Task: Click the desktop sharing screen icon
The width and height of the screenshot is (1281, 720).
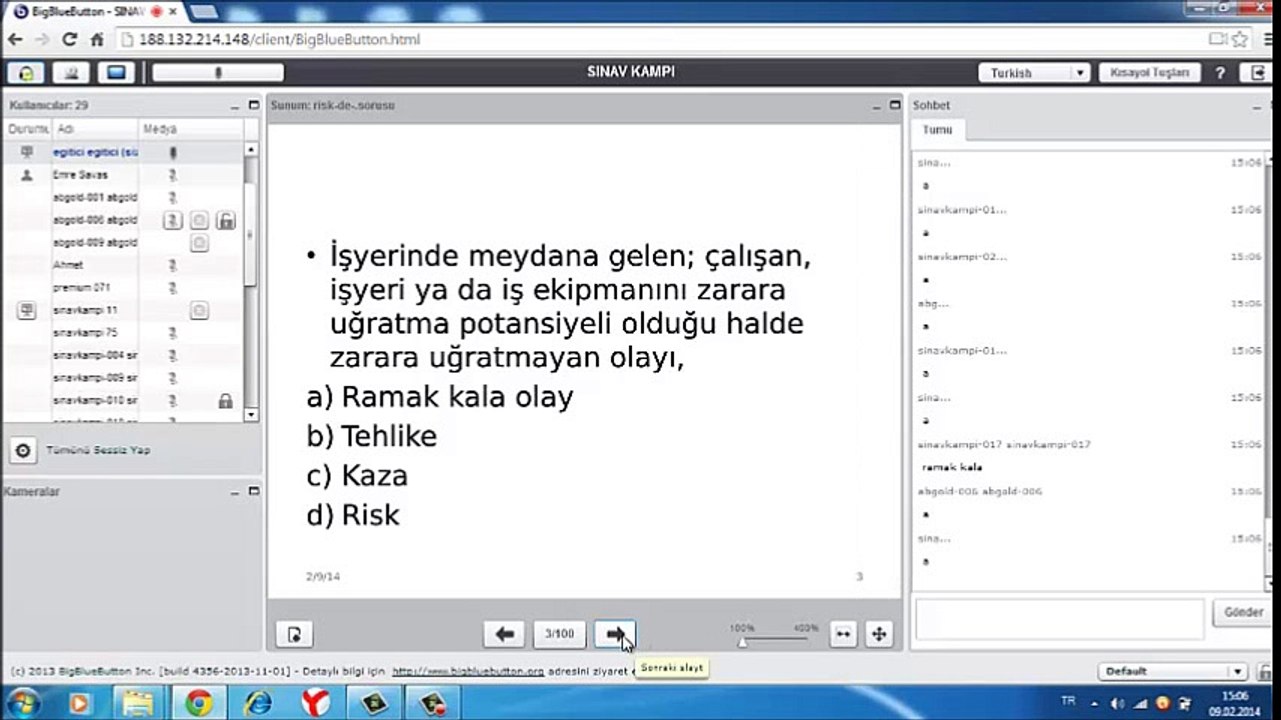Action: 116,73
